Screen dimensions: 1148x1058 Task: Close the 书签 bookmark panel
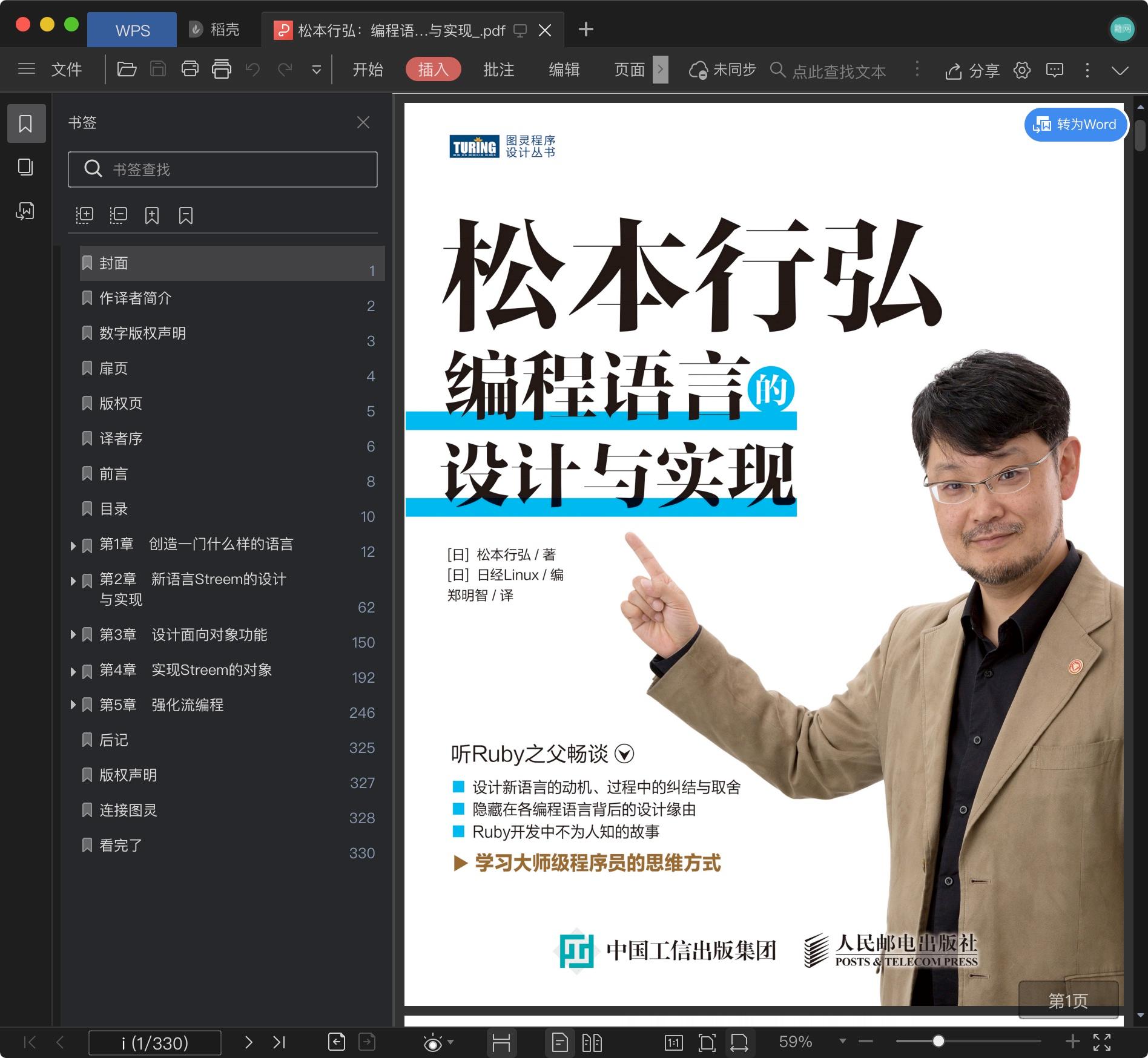(363, 122)
